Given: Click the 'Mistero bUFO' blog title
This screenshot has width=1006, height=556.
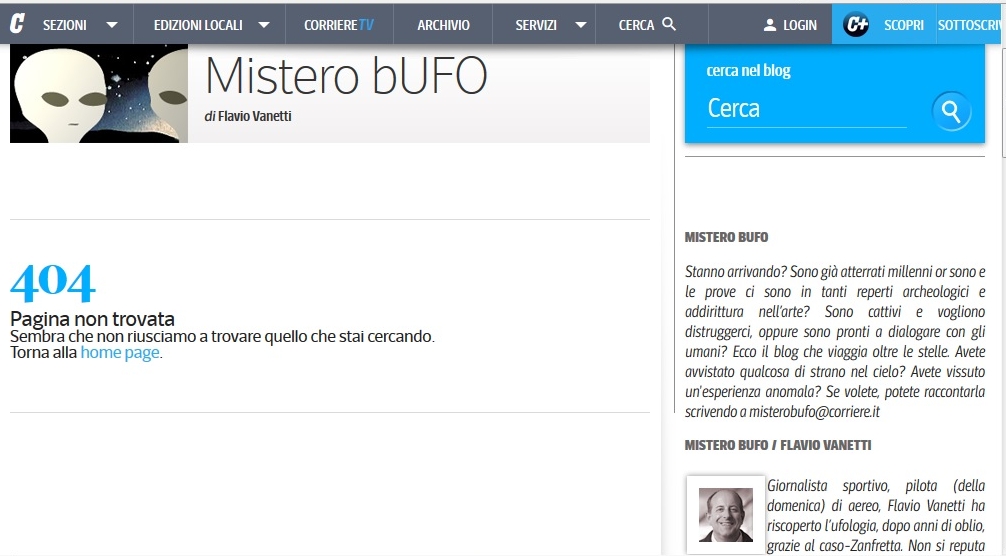Looking at the screenshot, I should (345, 75).
